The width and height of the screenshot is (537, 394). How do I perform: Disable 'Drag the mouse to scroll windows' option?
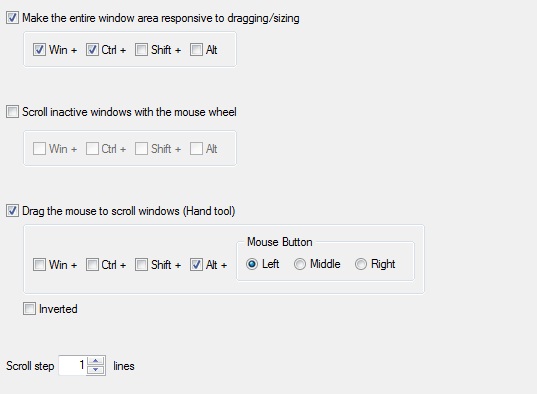(12, 211)
